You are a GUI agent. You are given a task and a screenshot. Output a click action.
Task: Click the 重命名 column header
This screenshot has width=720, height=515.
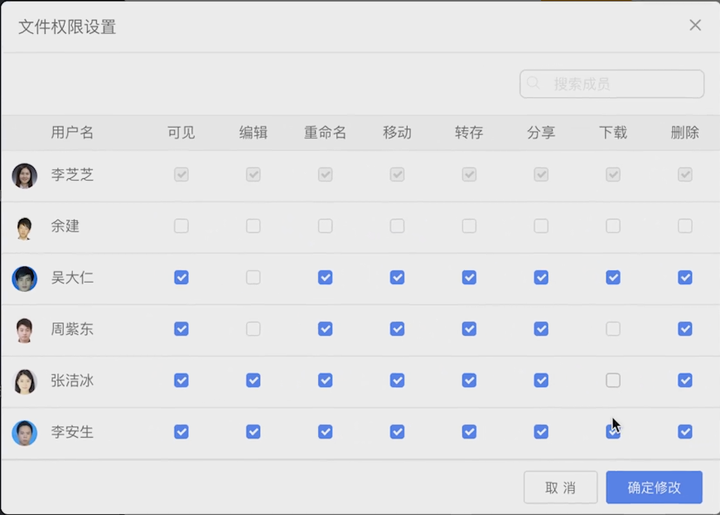coord(325,133)
